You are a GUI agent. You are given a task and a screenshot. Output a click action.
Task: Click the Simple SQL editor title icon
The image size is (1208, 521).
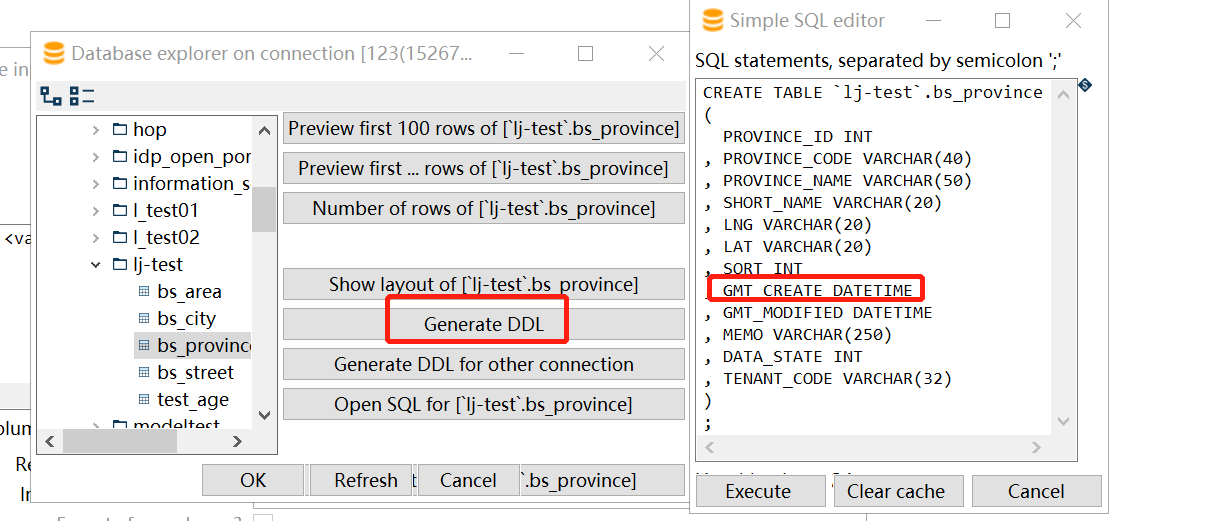[712, 20]
